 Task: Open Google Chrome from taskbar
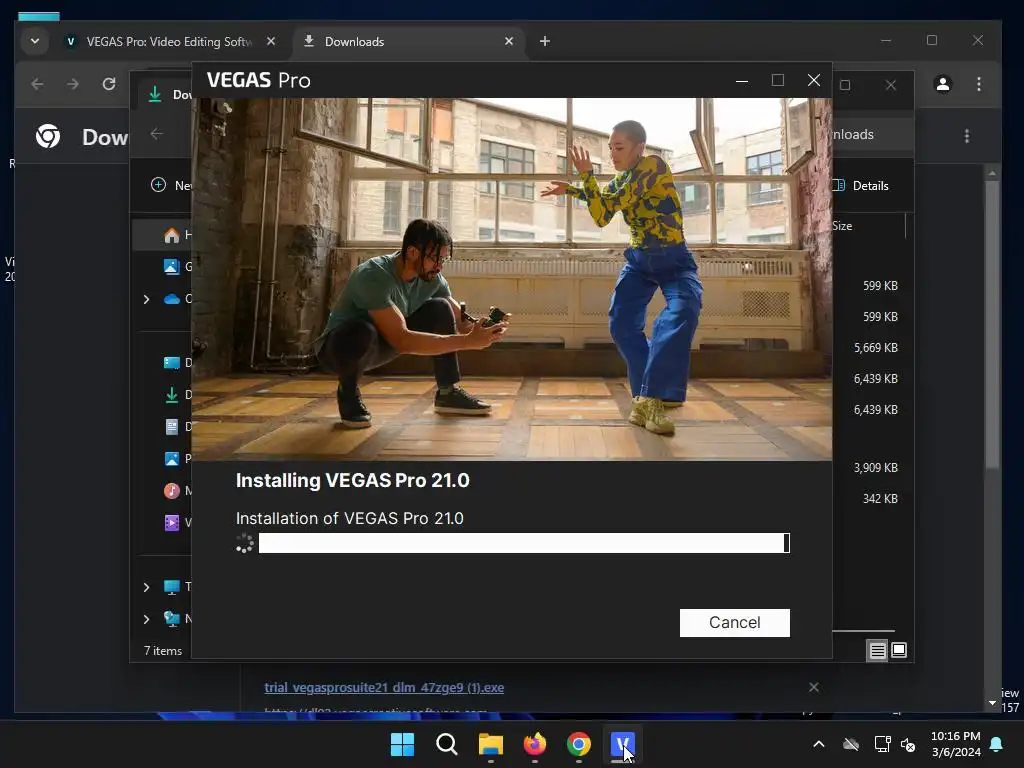(579, 744)
